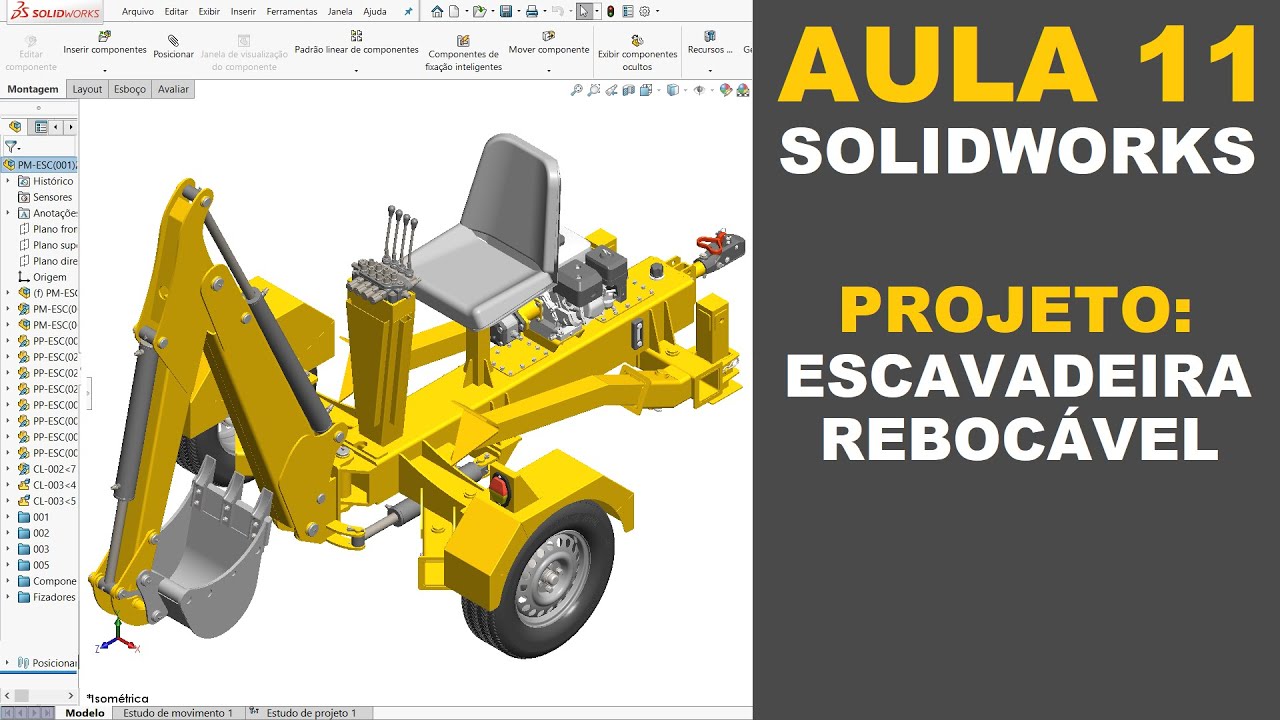Select the arrow Select cursor tool
The height and width of the screenshot is (720, 1280).
tap(585, 11)
